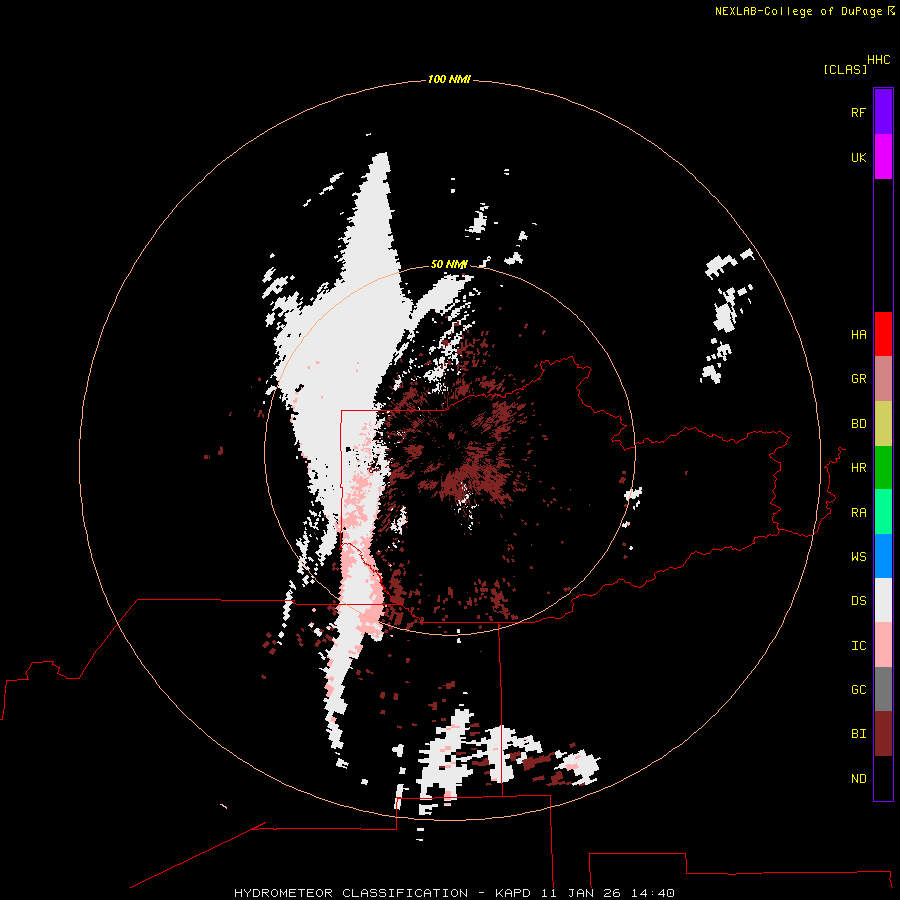Select the GC gray legend swatch
Image resolution: width=900 pixels, height=900 pixels.
tap(883, 689)
